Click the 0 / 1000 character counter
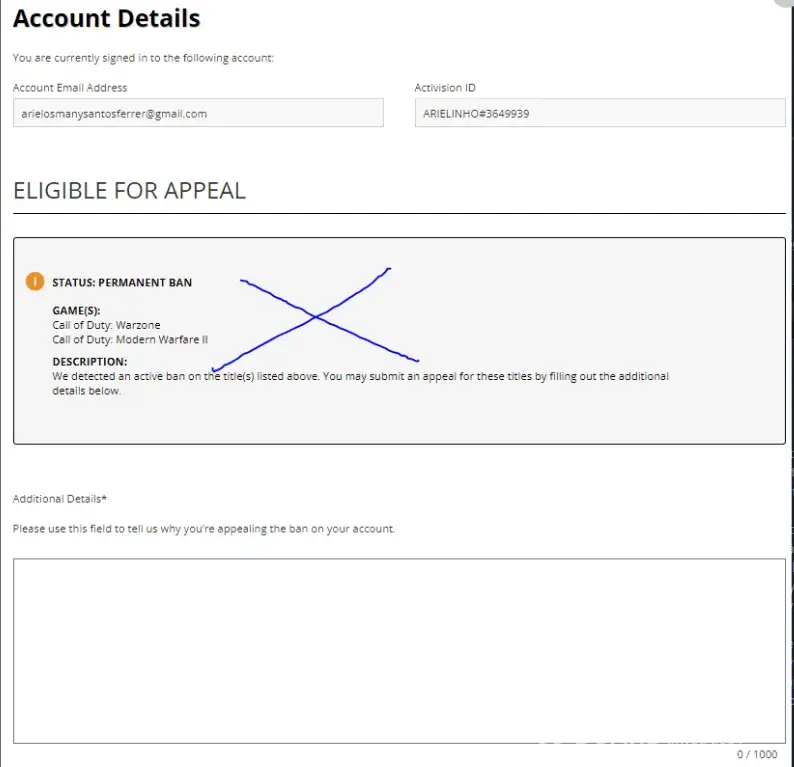The image size is (794, 767). pyautogui.click(x=754, y=754)
